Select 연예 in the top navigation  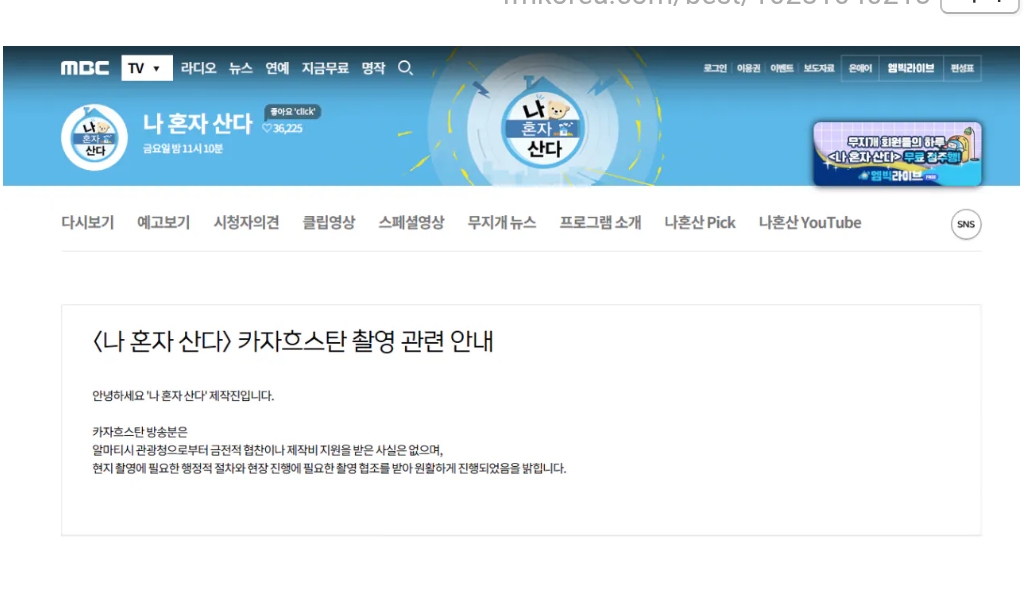277,68
